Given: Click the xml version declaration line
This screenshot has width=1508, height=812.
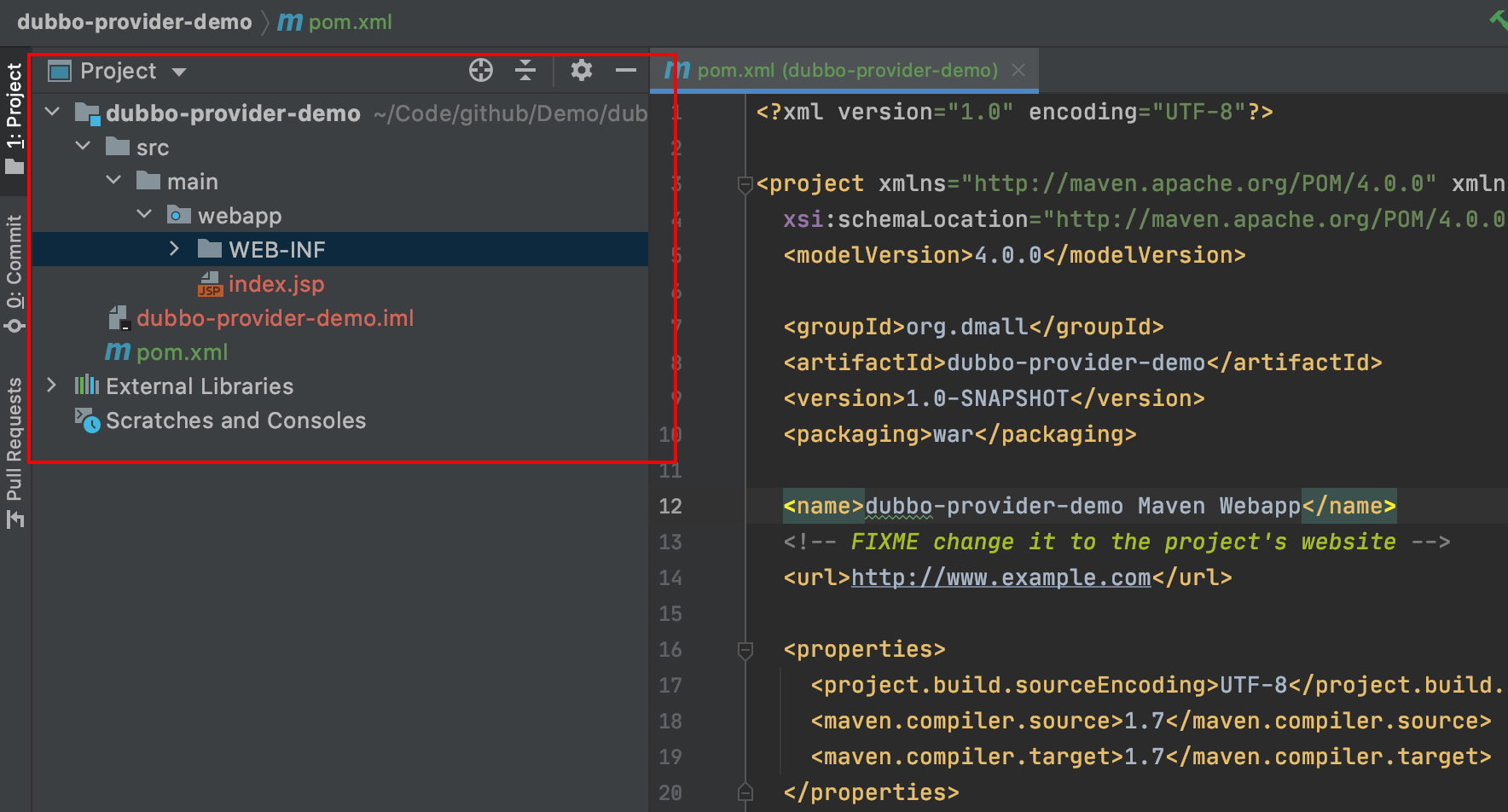Looking at the screenshot, I should (1014, 112).
